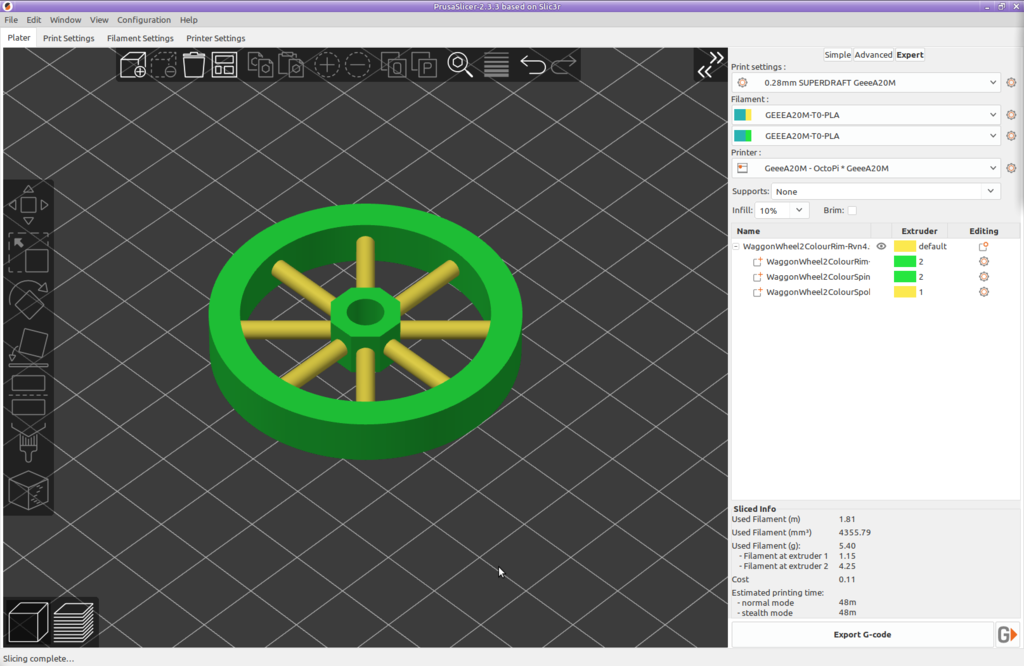Click the Undo arrow in the toolbar
The image size is (1024, 666).
point(533,64)
